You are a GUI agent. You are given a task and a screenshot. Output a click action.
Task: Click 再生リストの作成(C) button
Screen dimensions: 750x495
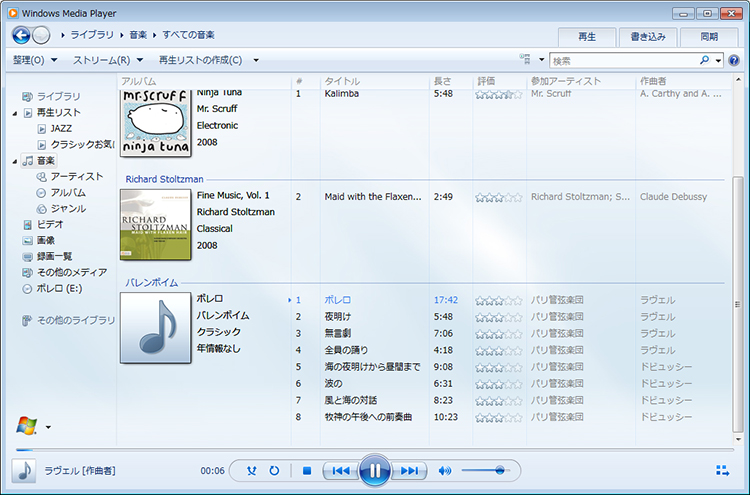(200, 60)
